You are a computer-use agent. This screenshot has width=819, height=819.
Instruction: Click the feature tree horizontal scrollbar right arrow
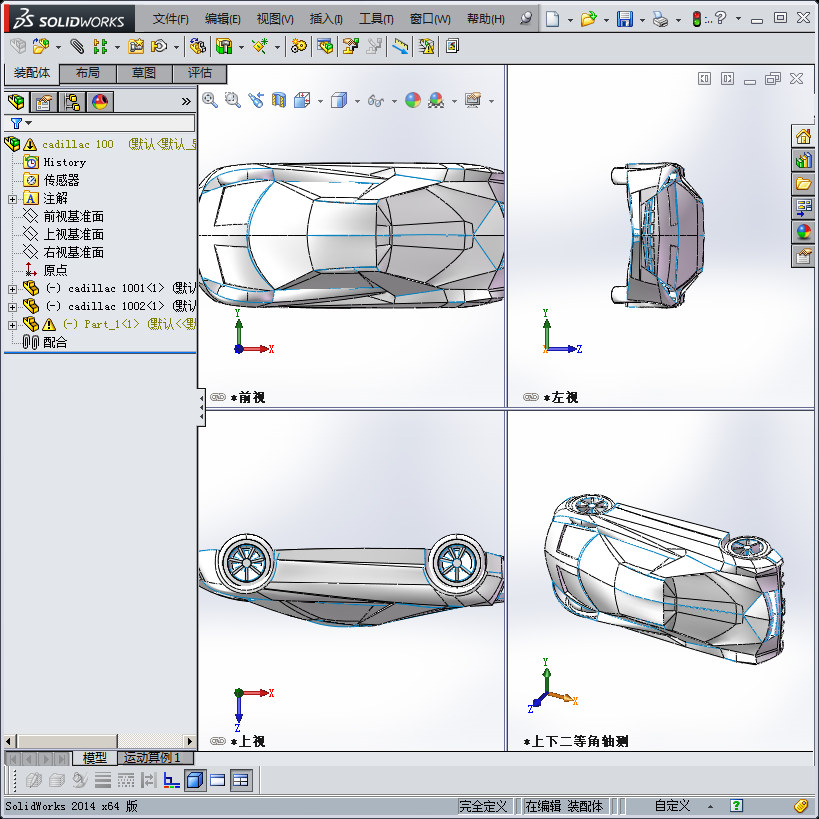[x=190, y=741]
